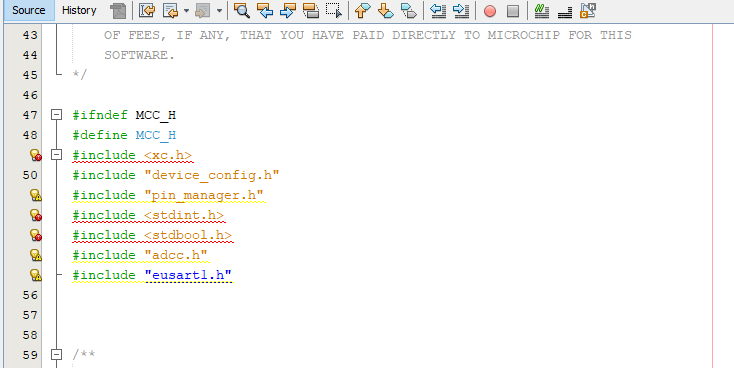This screenshot has width=734, height=368.
Task: Click the error hint bulb beside stdint.h
Action: pyautogui.click(x=36, y=215)
